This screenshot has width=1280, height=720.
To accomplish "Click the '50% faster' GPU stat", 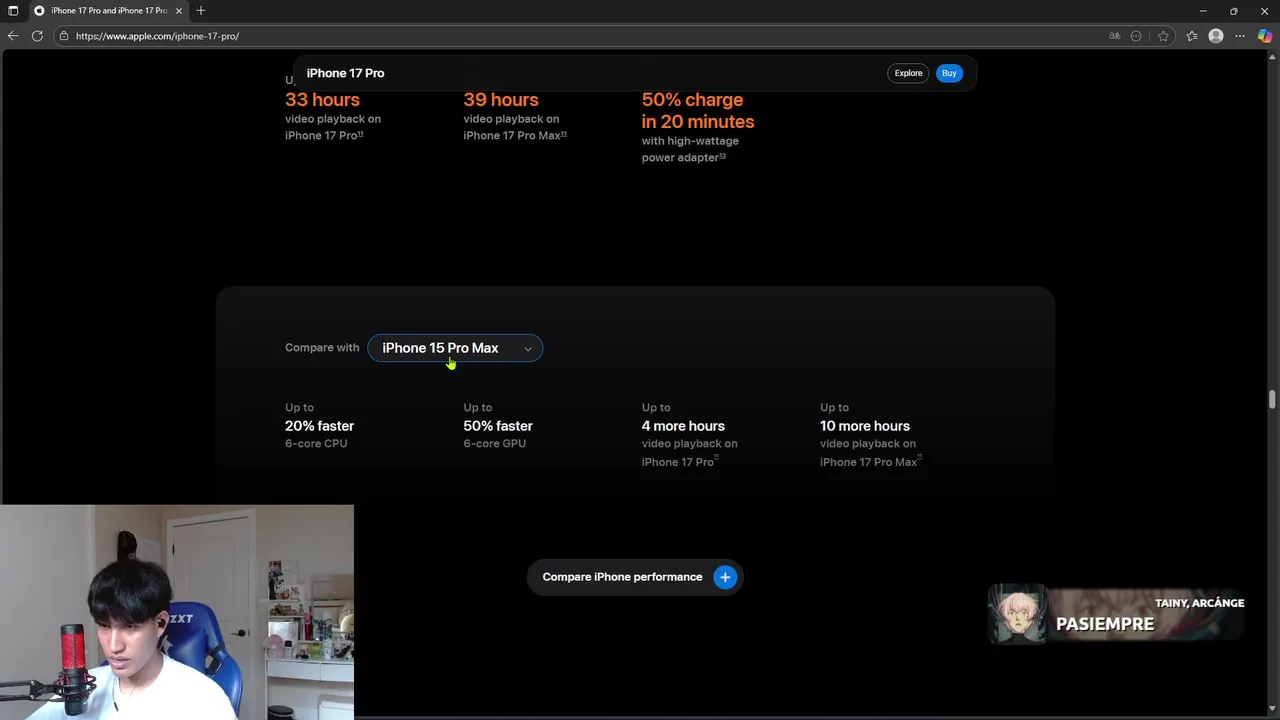I will pyautogui.click(x=498, y=426).
